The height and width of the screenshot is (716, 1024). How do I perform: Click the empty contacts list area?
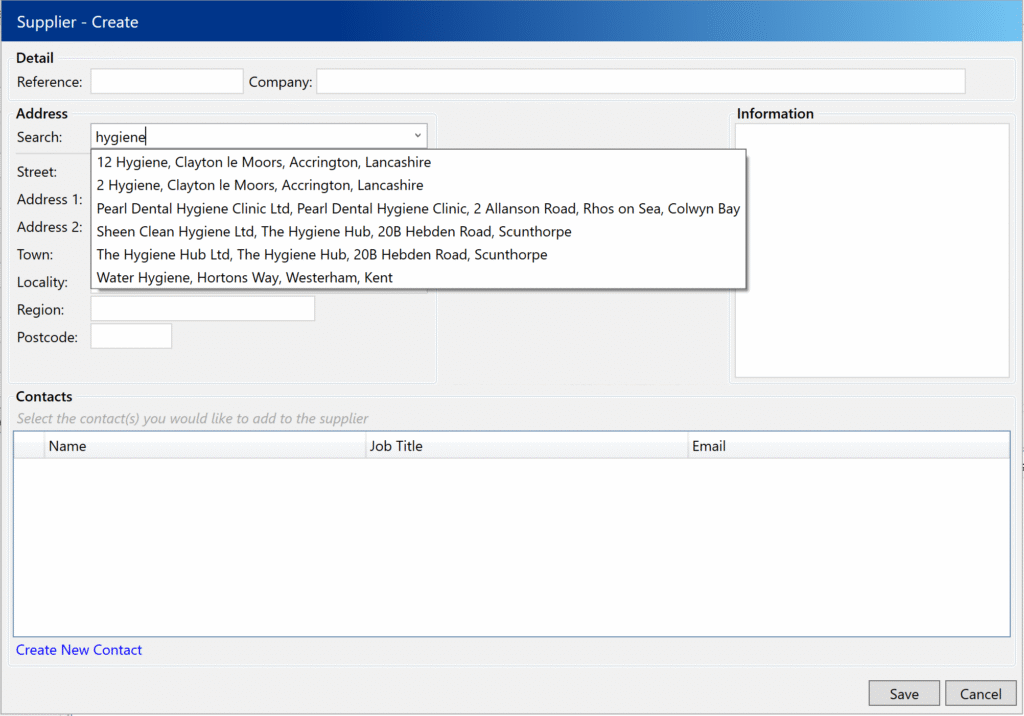511,546
